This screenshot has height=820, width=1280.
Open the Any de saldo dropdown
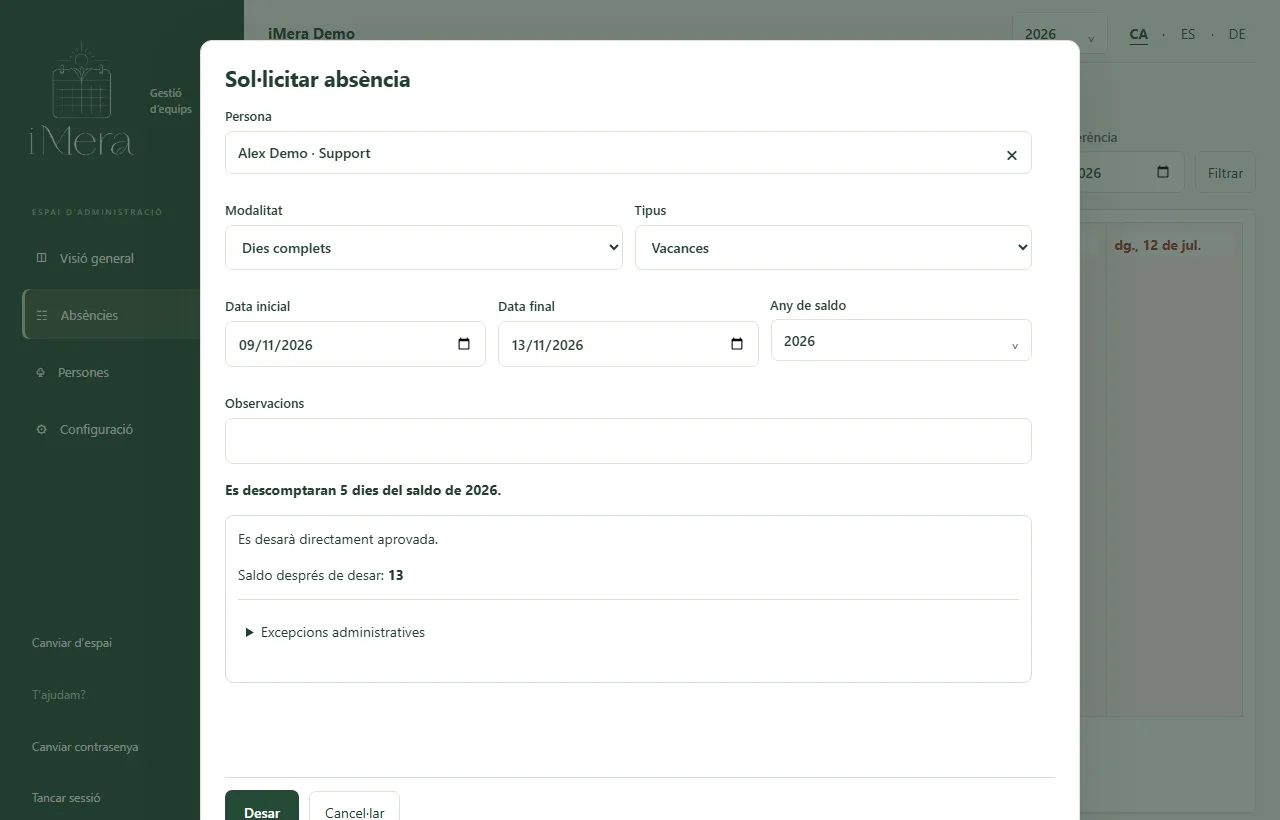tap(901, 341)
